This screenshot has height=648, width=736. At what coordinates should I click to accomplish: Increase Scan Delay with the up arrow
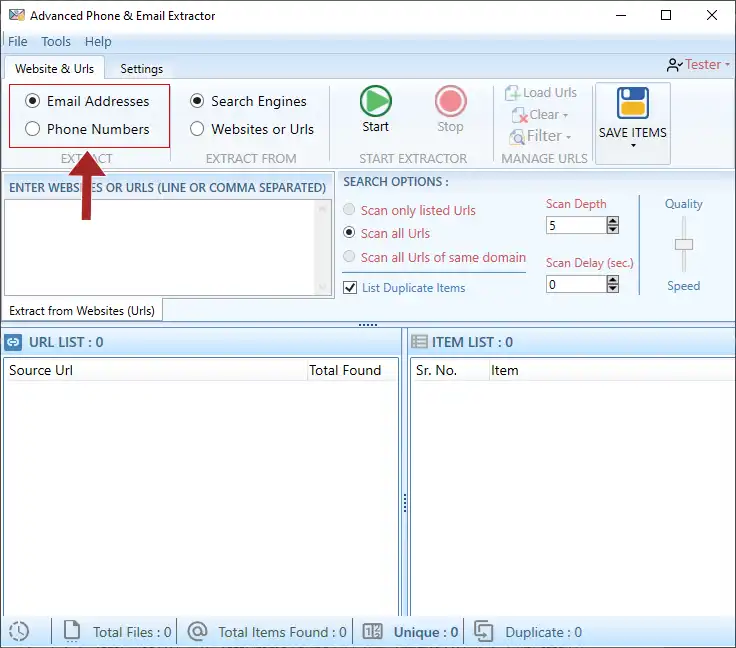point(613,280)
